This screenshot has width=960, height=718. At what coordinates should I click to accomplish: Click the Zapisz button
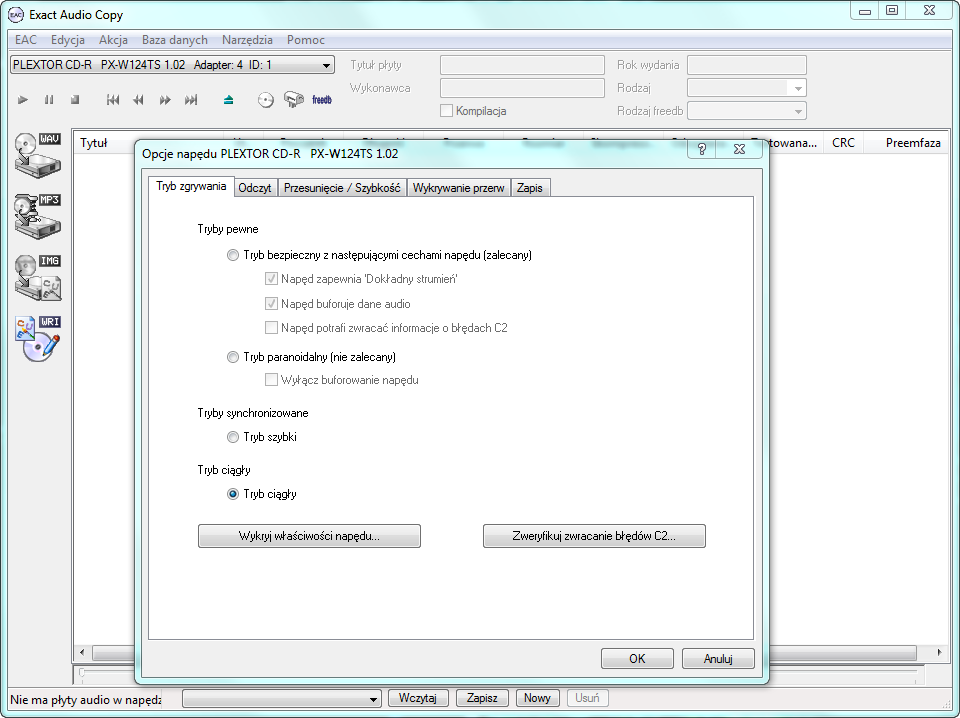[482, 698]
